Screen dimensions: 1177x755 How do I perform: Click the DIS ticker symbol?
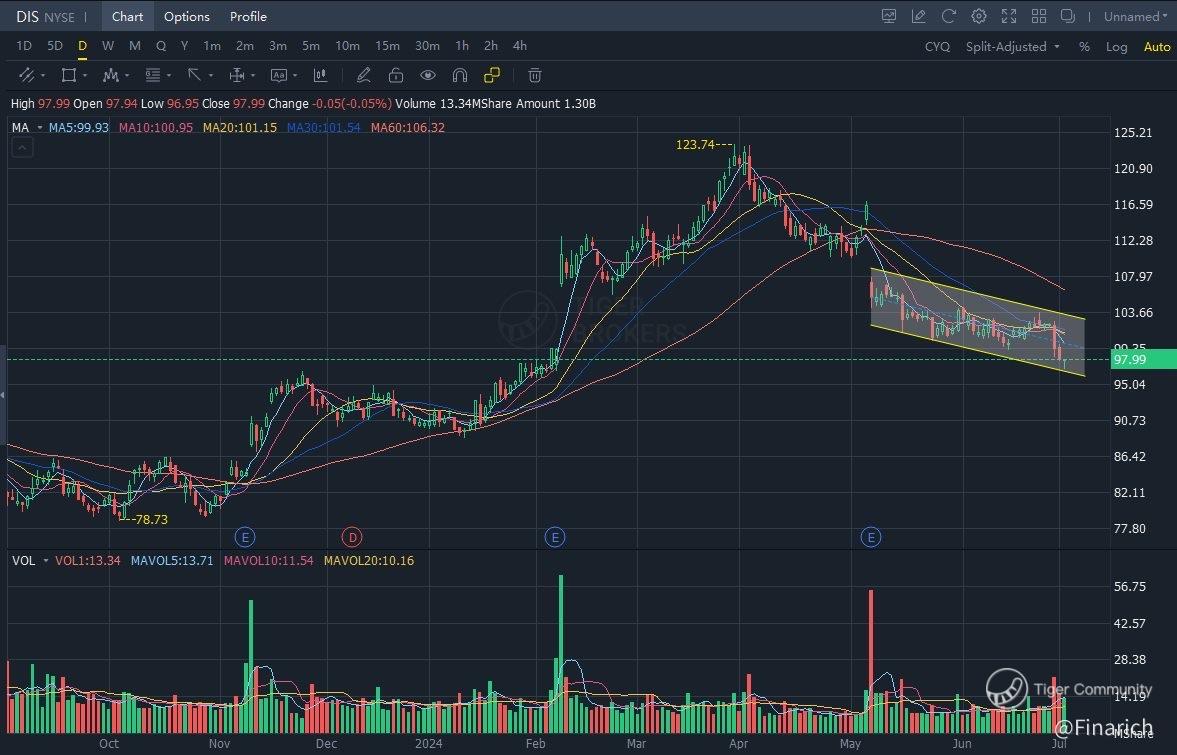click(x=27, y=16)
